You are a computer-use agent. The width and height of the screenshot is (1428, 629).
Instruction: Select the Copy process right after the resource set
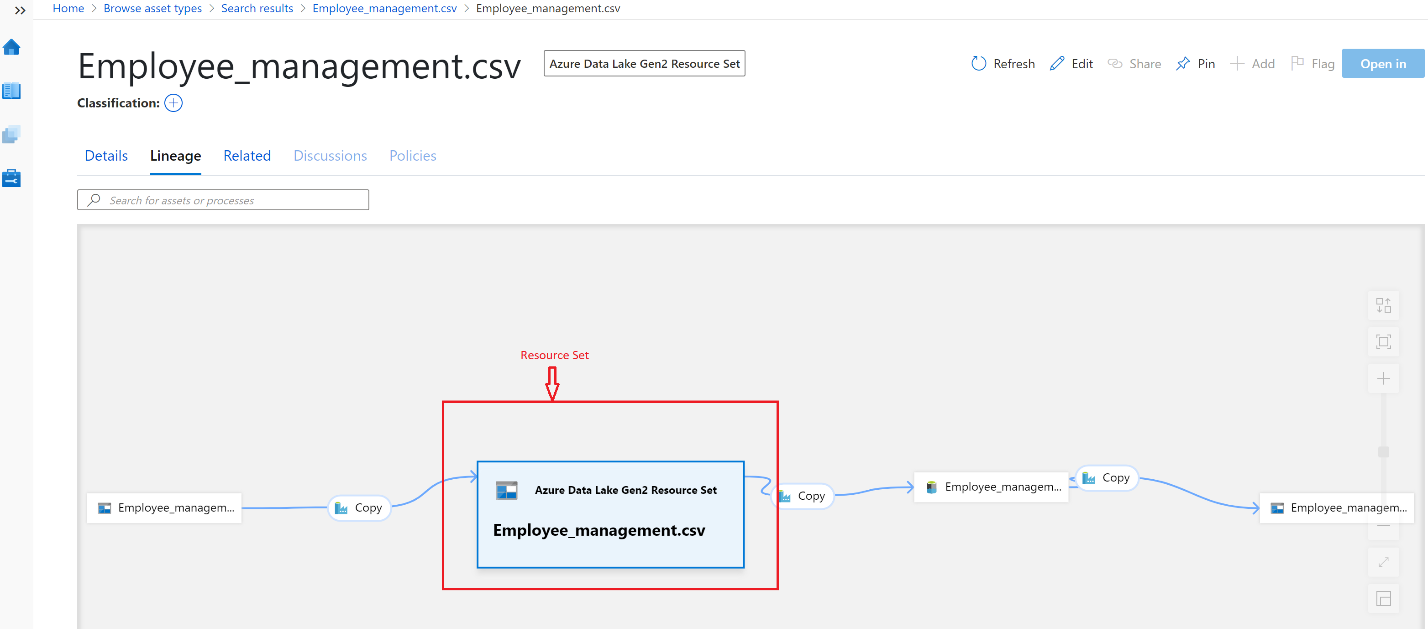tap(804, 496)
